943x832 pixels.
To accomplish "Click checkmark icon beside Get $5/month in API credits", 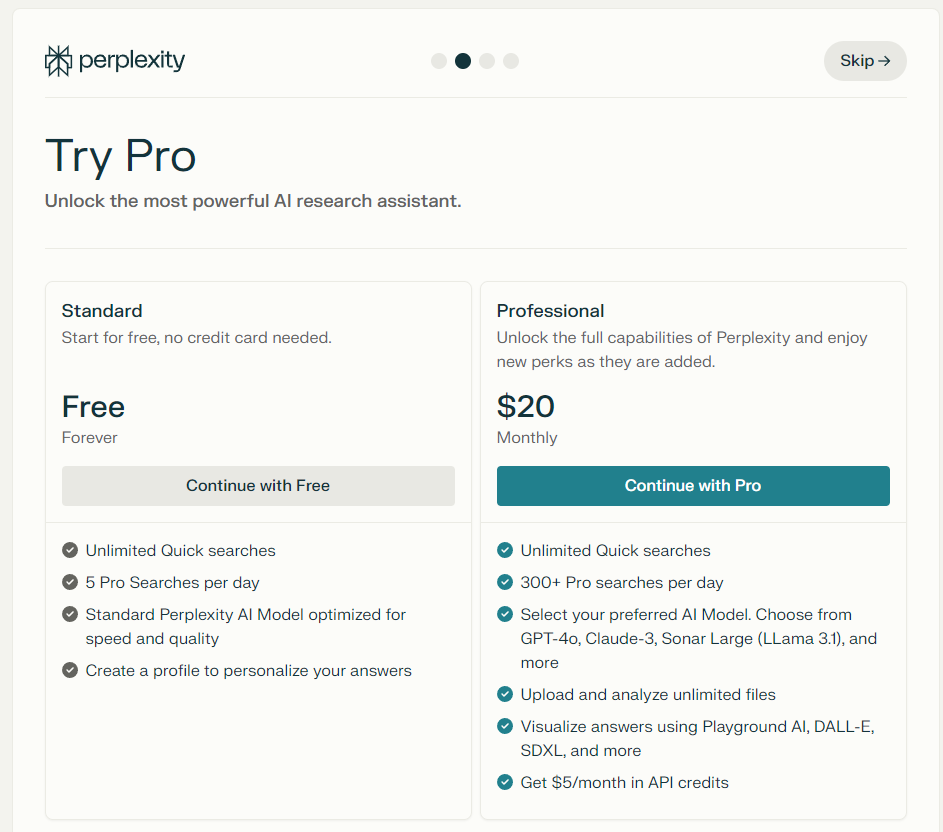I will click(x=505, y=782).
